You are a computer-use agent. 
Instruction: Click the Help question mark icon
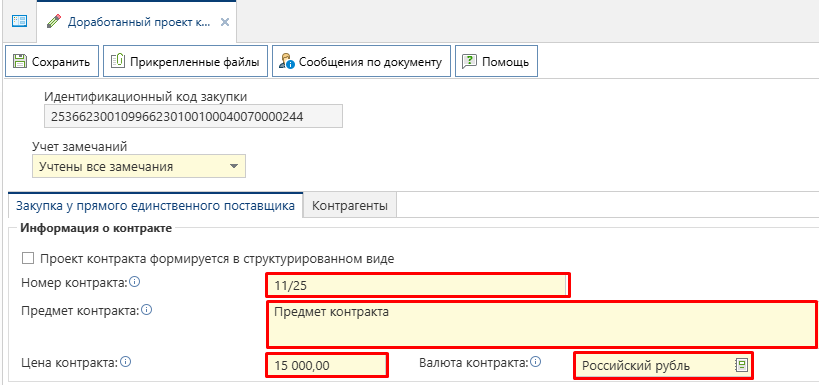click(x=470, y=62)
